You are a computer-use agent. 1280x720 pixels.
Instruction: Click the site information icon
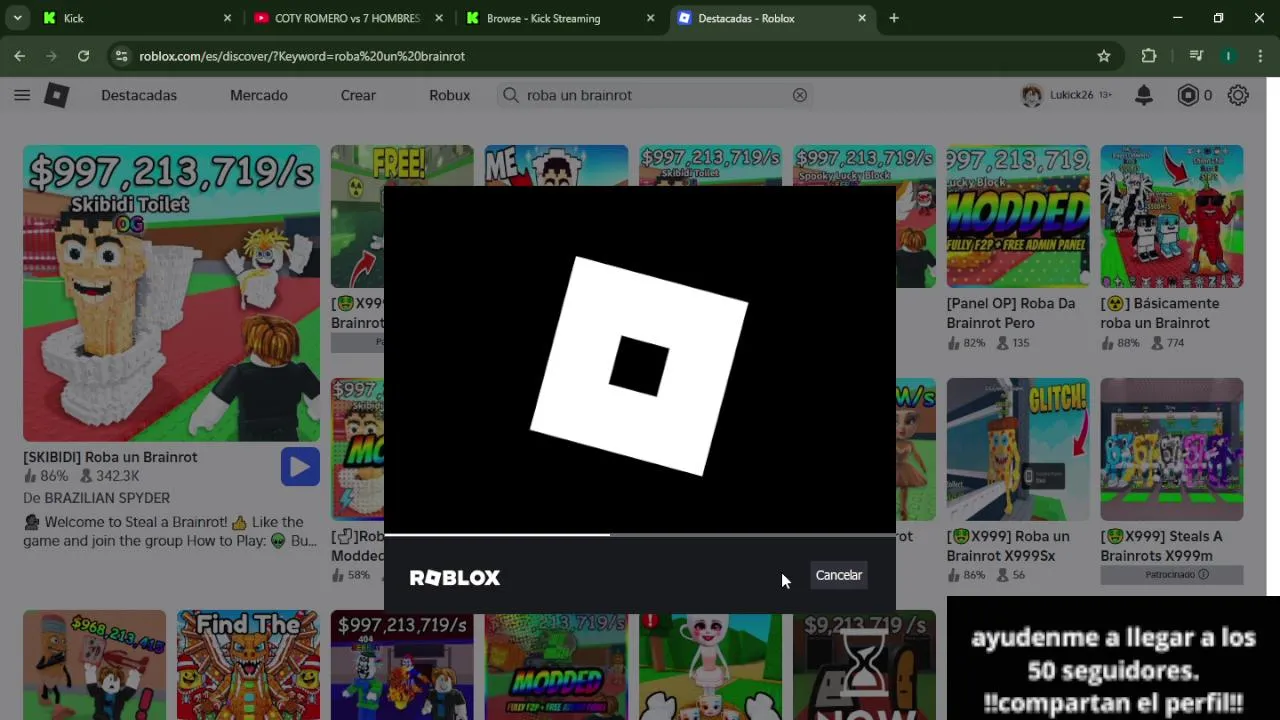tap(121, 56)
